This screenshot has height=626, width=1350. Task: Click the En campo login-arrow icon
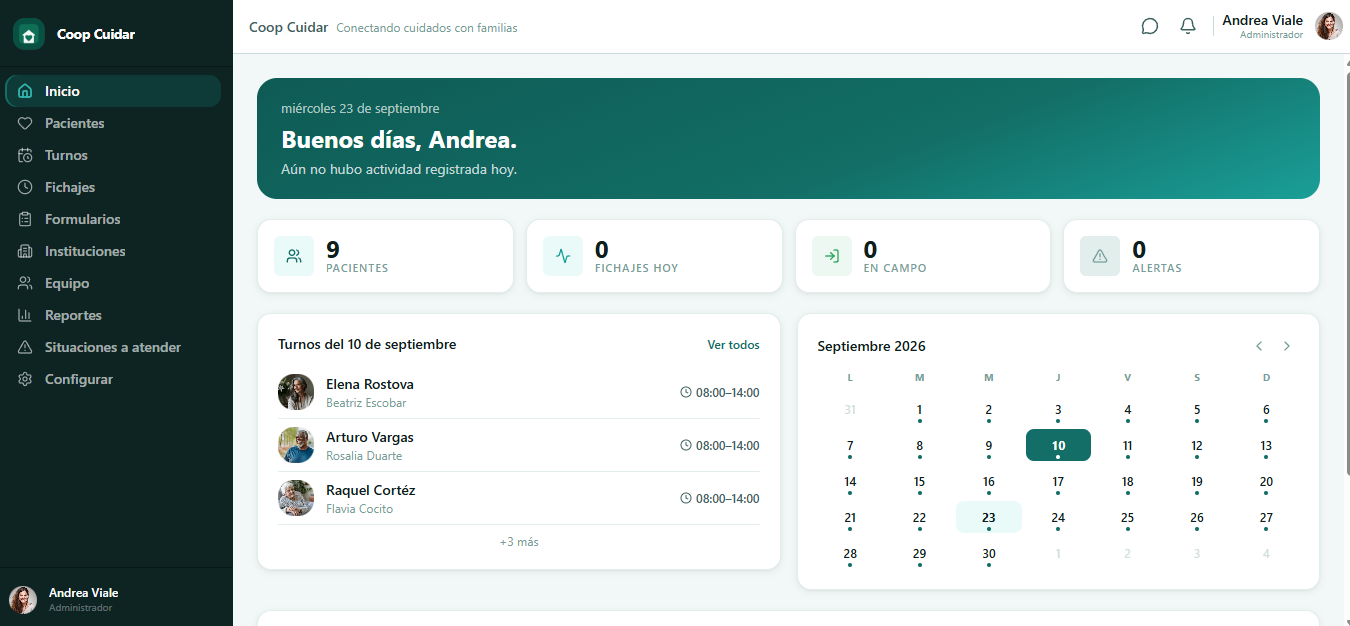click(x=832, y=256)
